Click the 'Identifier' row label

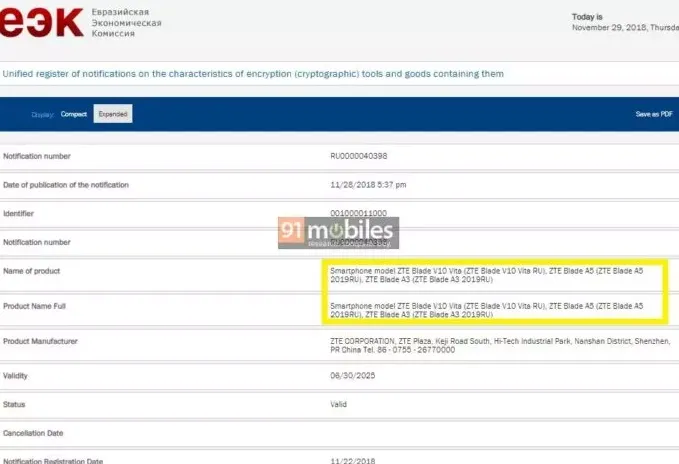coord(18,213)
